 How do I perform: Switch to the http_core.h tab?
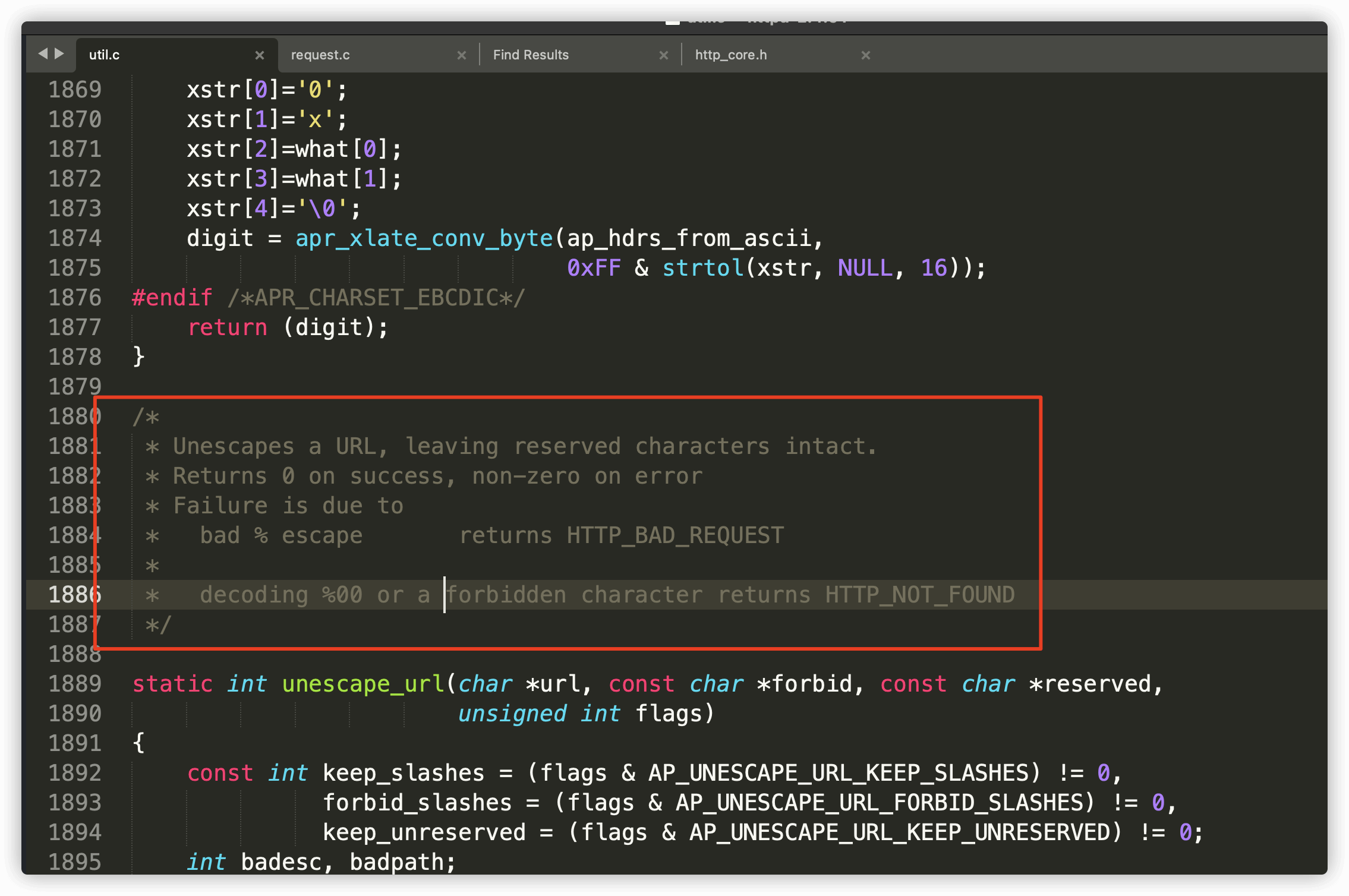click(x=731, y=55)
